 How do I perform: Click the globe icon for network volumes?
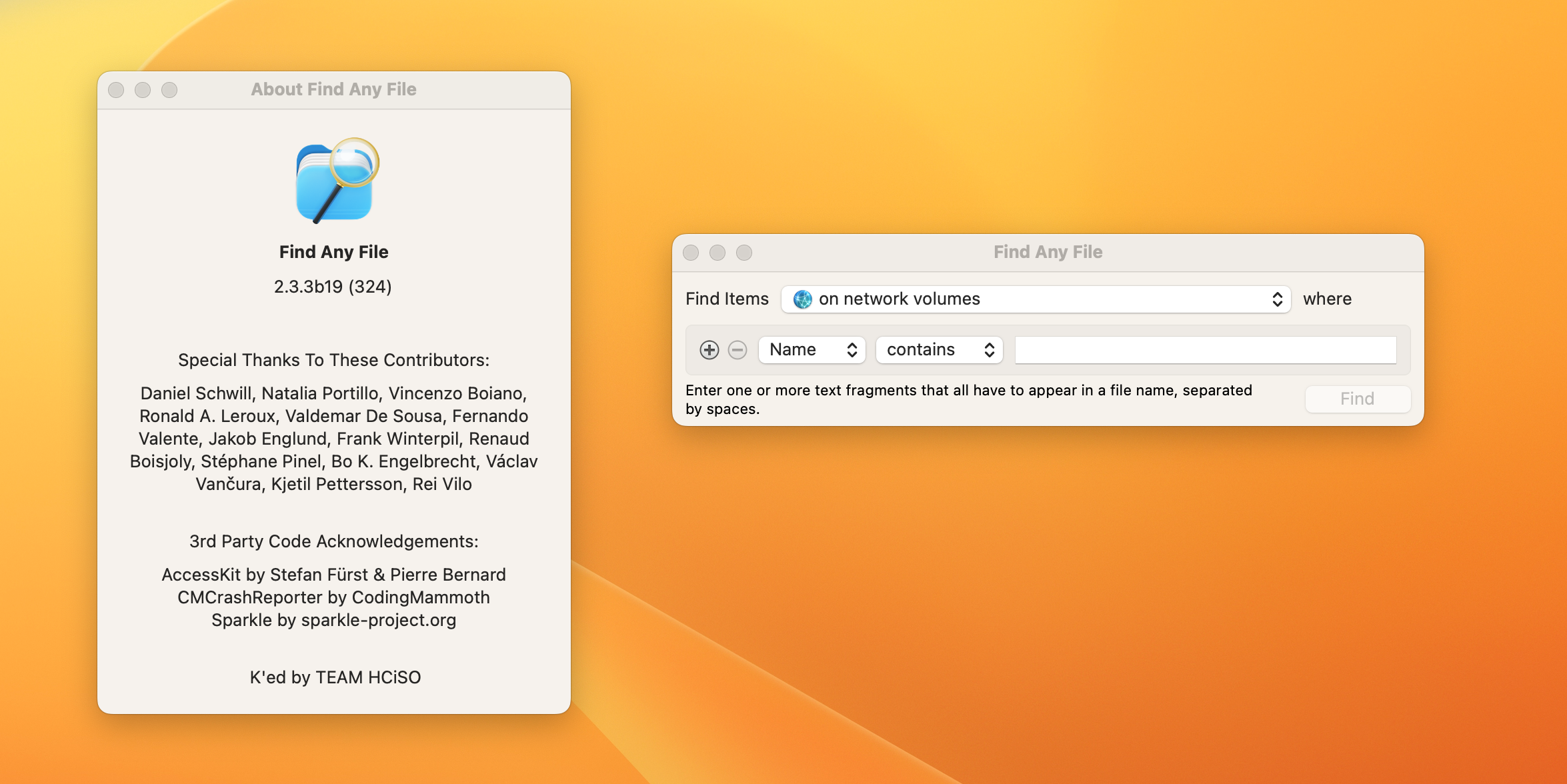tap(802, 299)
